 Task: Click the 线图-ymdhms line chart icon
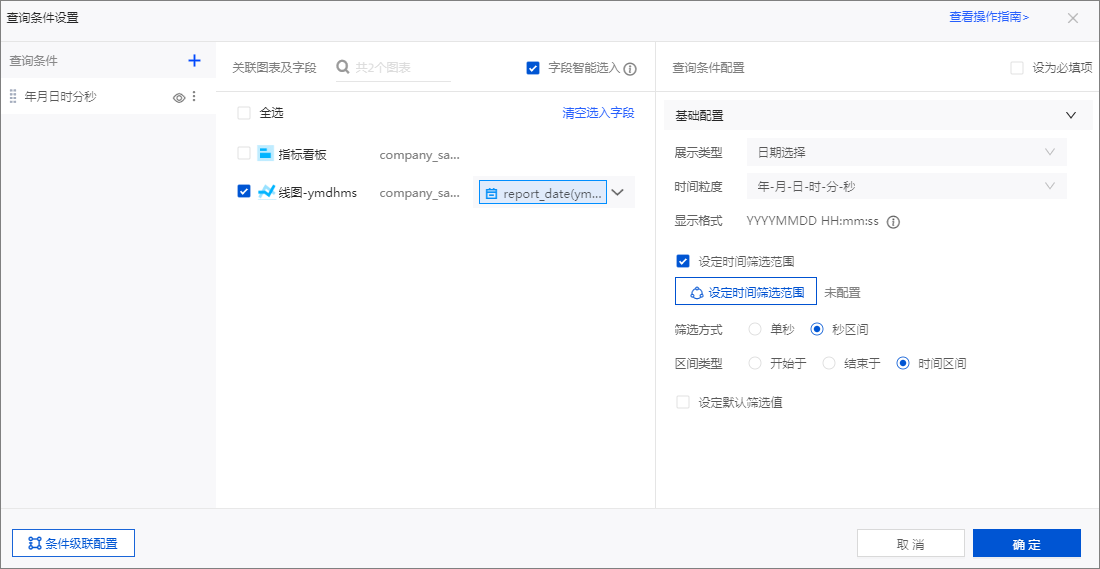265,192
